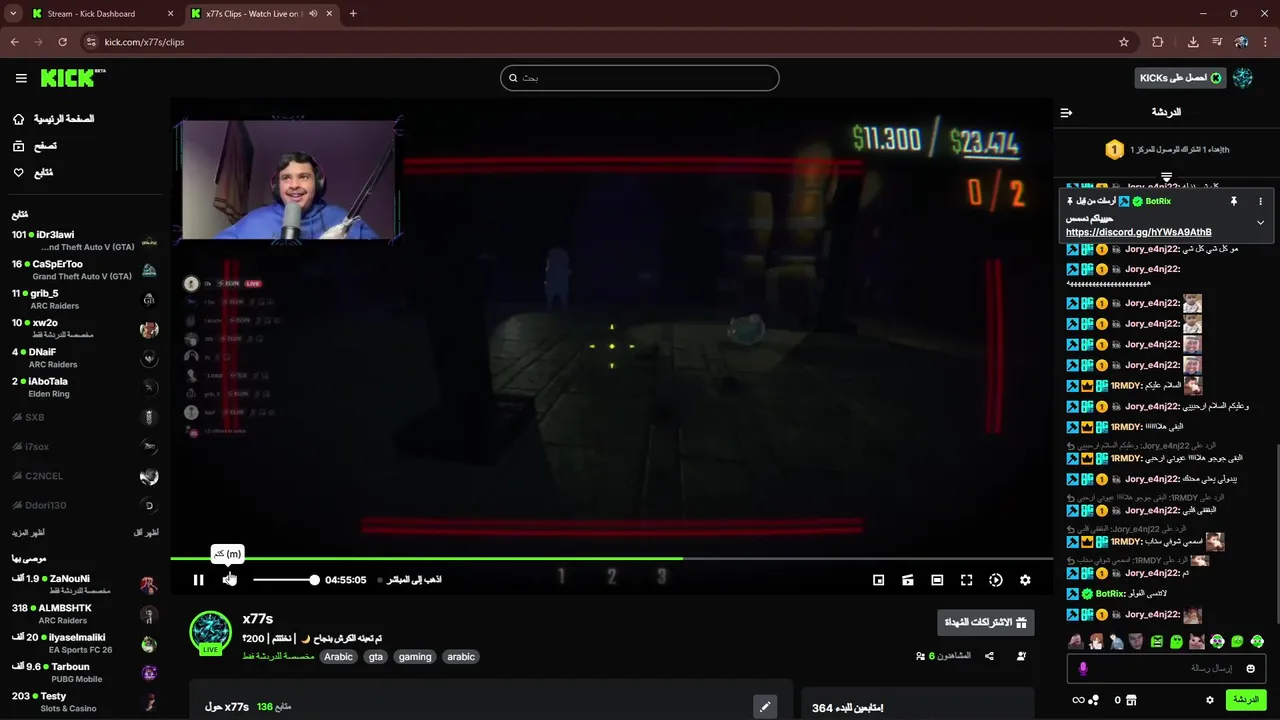The image size is (1280, 720).
Task: Click the playback speed circular icon
Action: click(x=996, y=580)
